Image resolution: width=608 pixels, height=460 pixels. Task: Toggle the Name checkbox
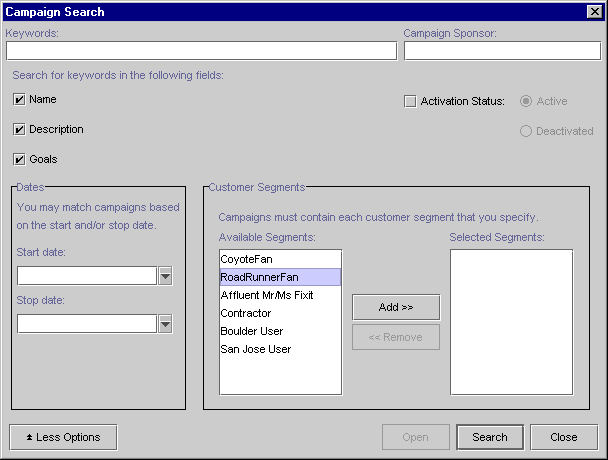[20, 100]
